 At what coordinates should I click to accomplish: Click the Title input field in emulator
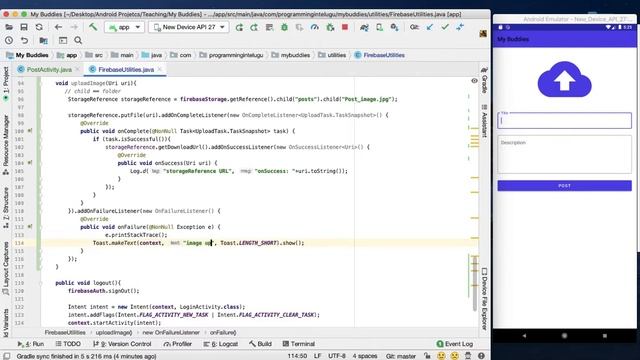pyautogui.click(x=564, y=120)
